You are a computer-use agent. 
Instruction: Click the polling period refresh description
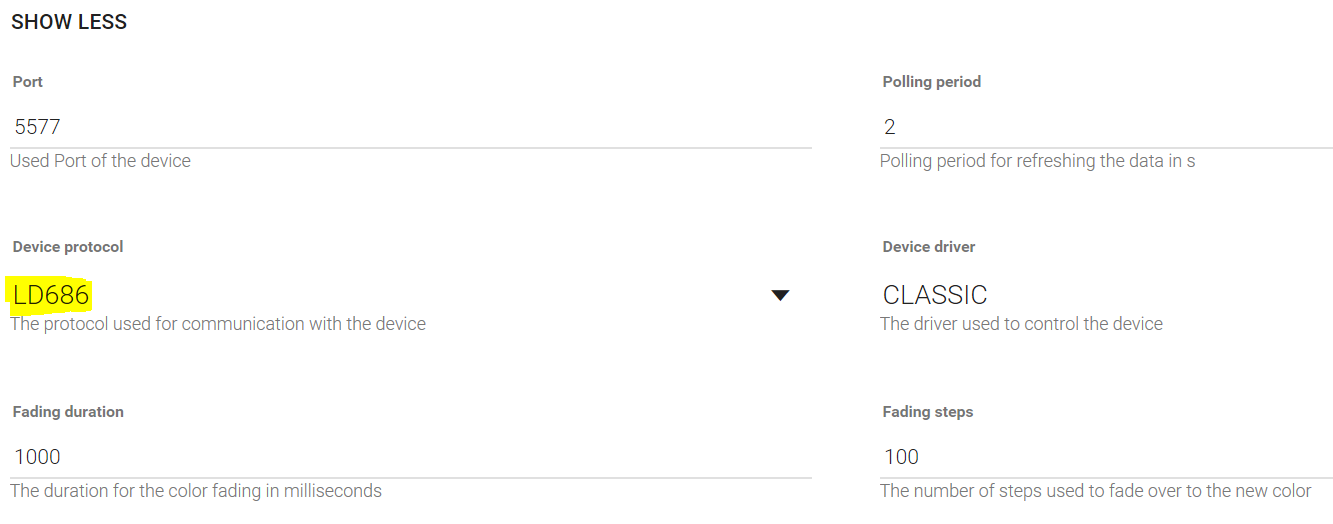(x=1037, y=161)
